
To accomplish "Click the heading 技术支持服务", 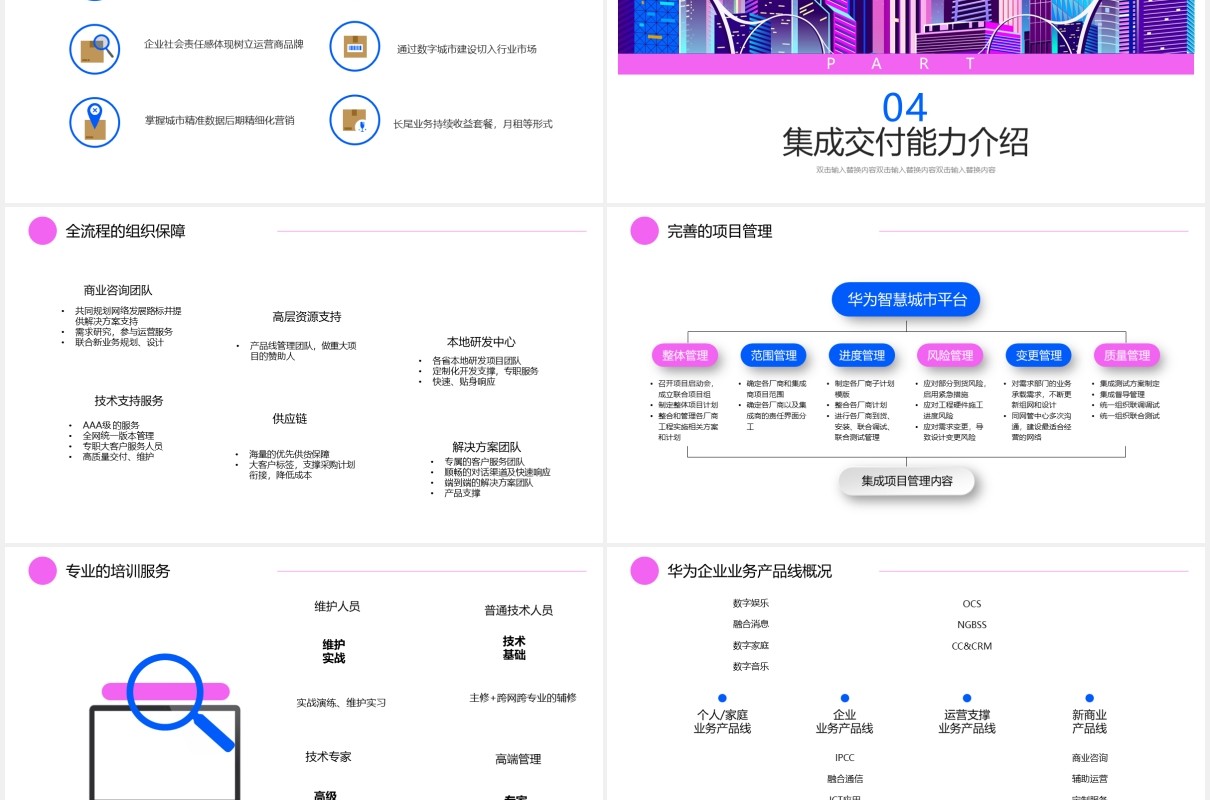I will pos(129,401).
